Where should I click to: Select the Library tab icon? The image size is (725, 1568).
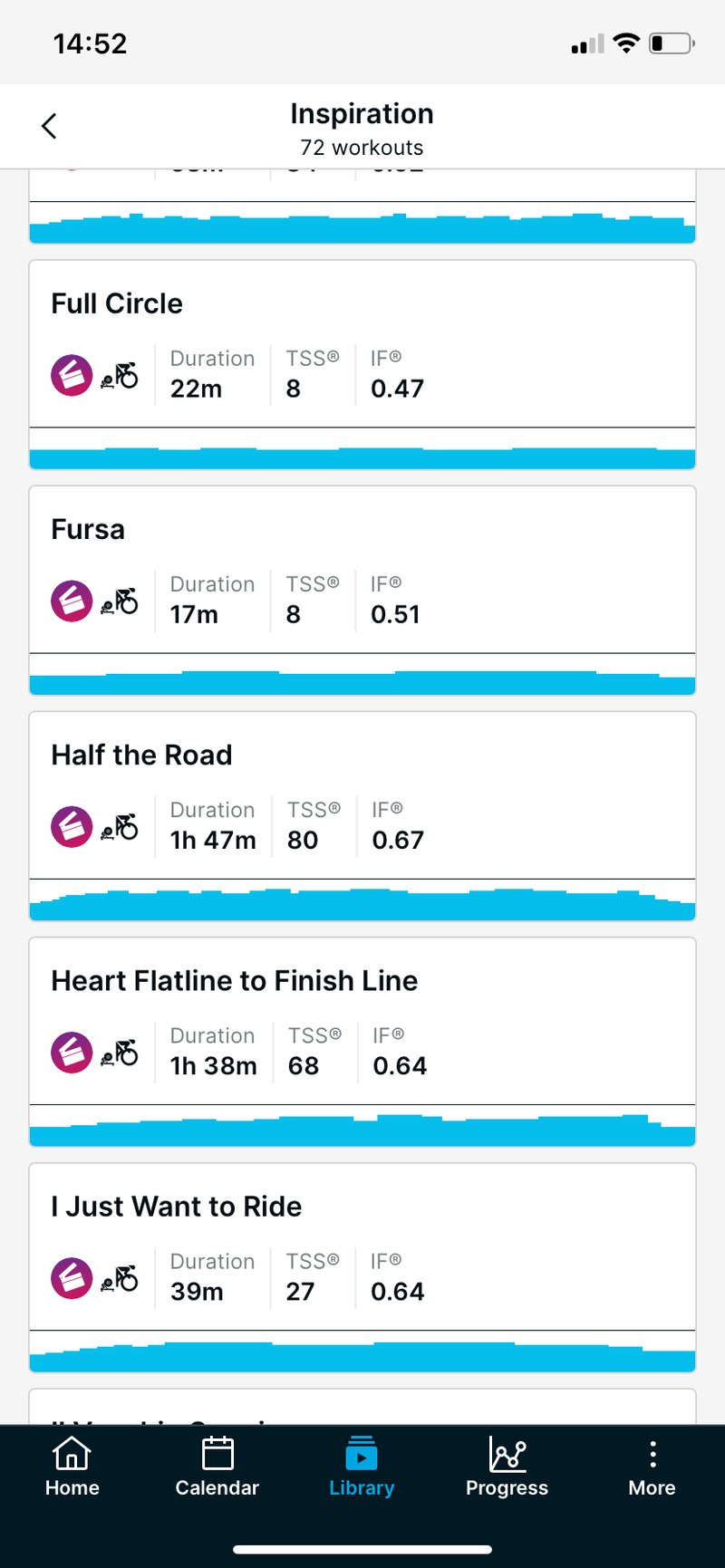click(362, 1456)
